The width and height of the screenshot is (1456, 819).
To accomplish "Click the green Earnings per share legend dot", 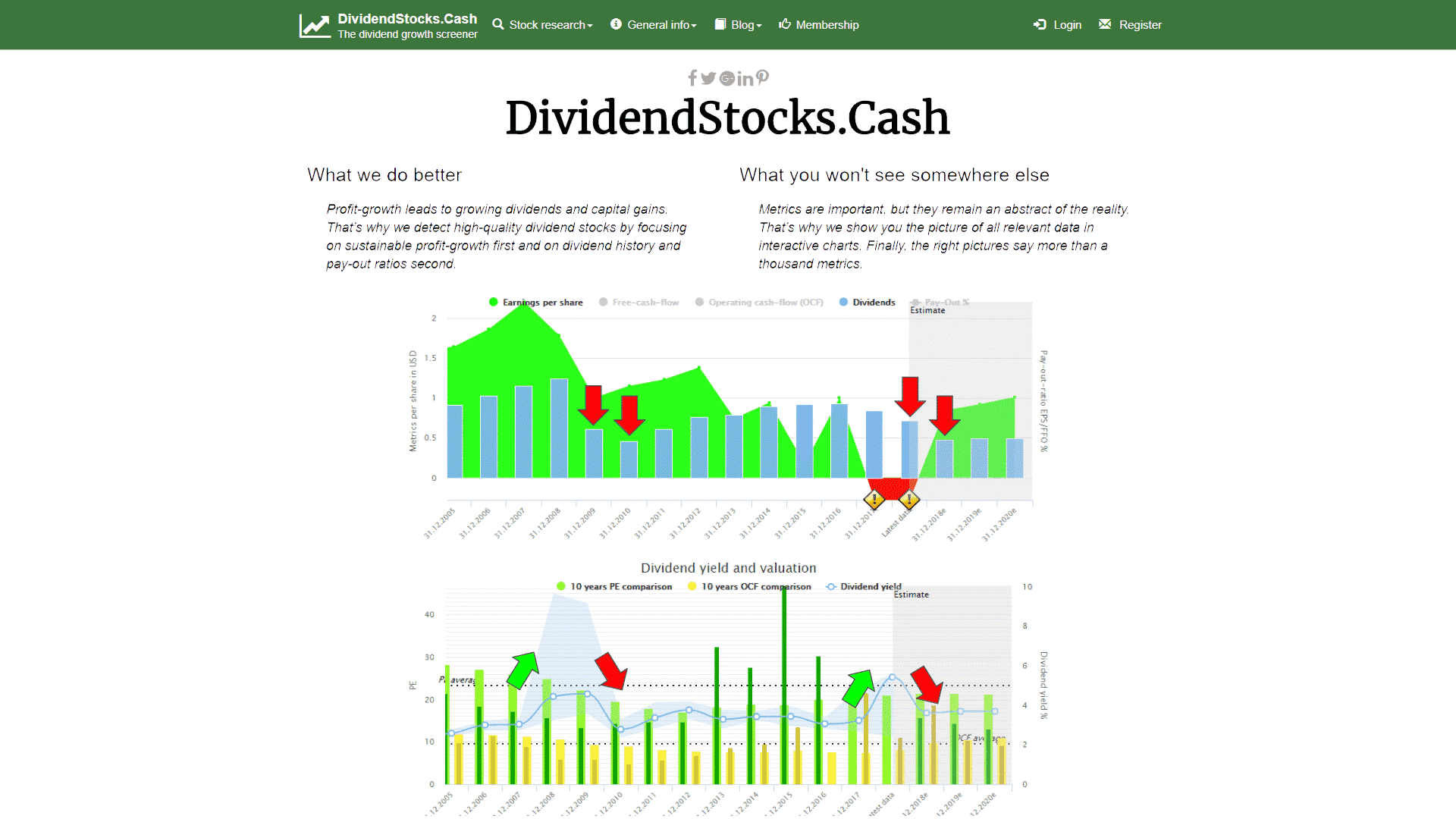I will click(x=494, y=302).
